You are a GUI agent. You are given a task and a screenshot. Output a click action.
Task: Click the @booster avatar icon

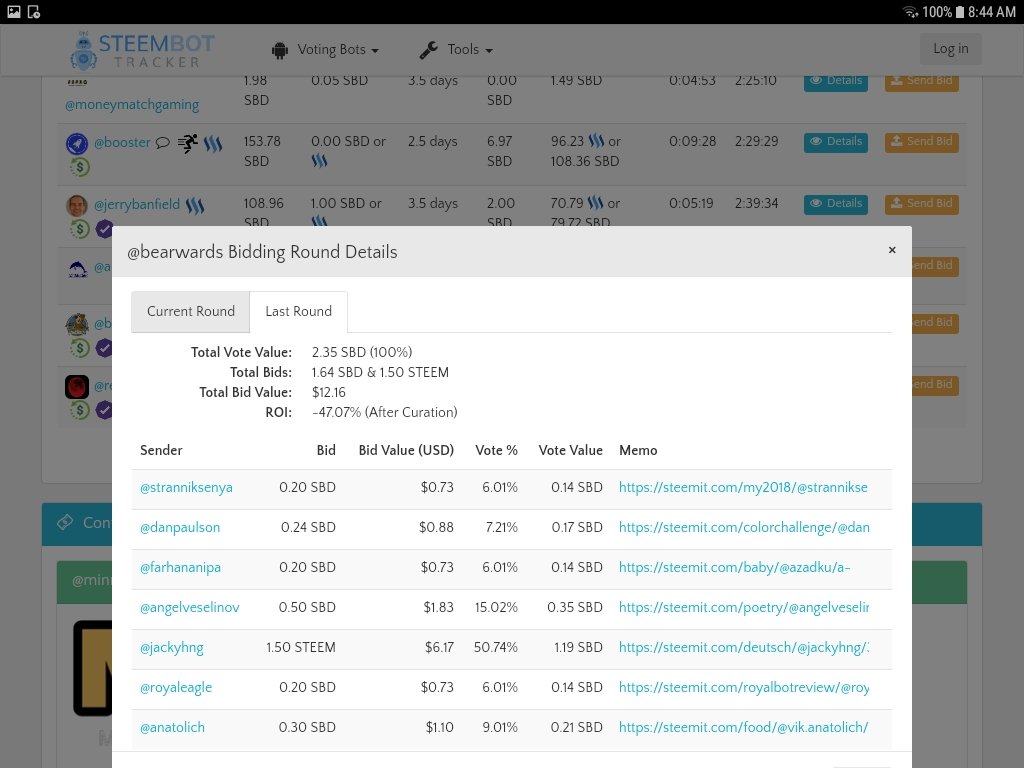point(77,143)
